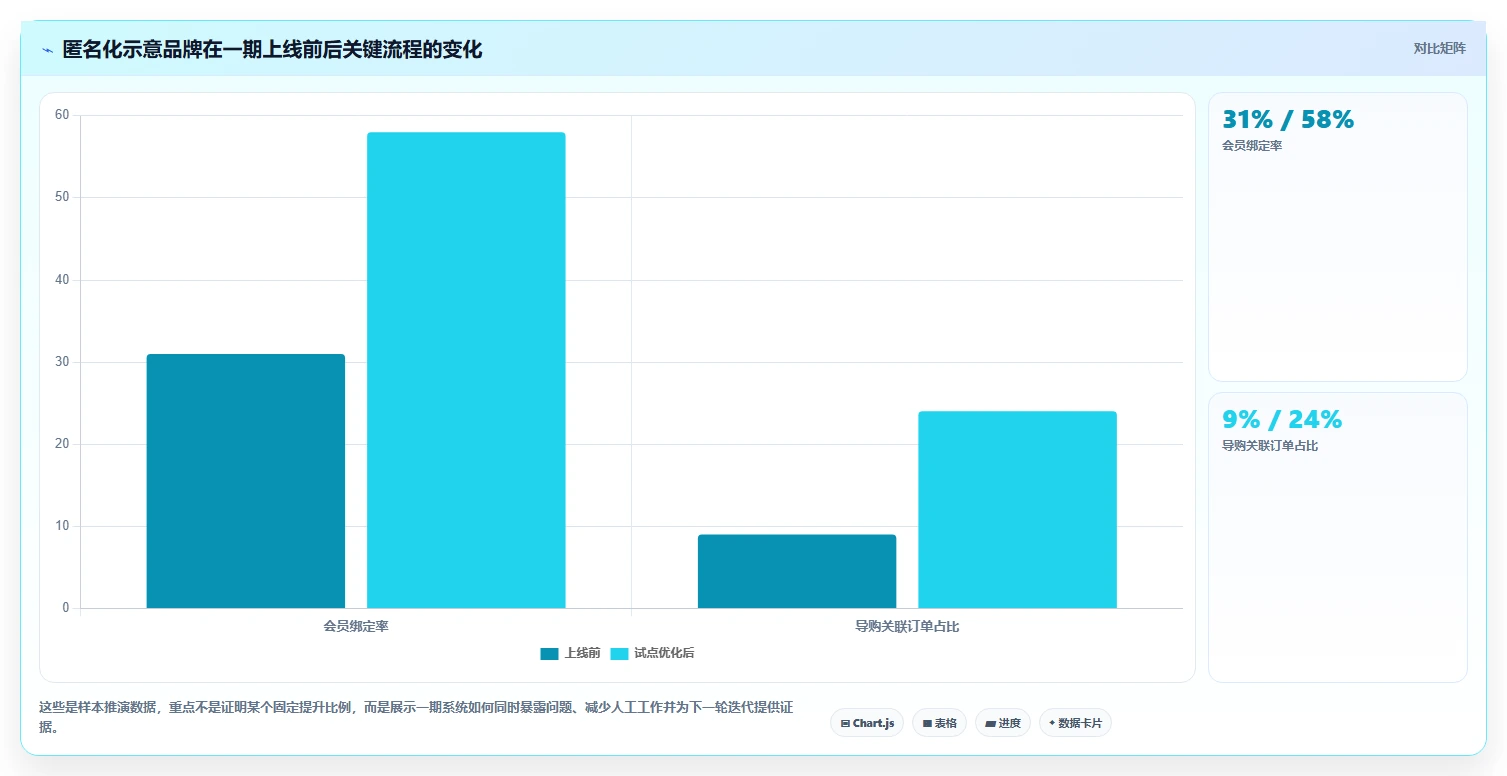Viewport: 1507px width, 776px height.
Task: Click 会员绑定率 label in the data card
Action: click(x=1252, y=146)
